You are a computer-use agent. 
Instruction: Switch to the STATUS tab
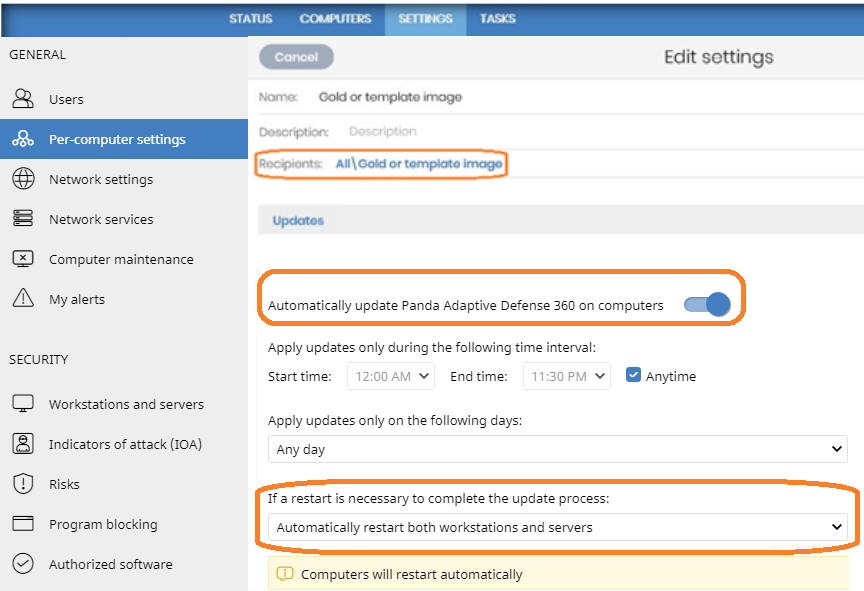[x=251, y=19]
